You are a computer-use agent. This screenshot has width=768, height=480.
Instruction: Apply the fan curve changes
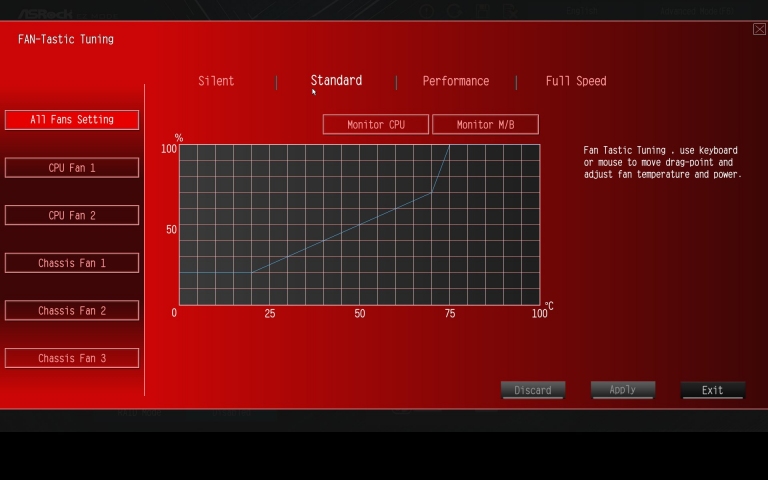point(623,390)
